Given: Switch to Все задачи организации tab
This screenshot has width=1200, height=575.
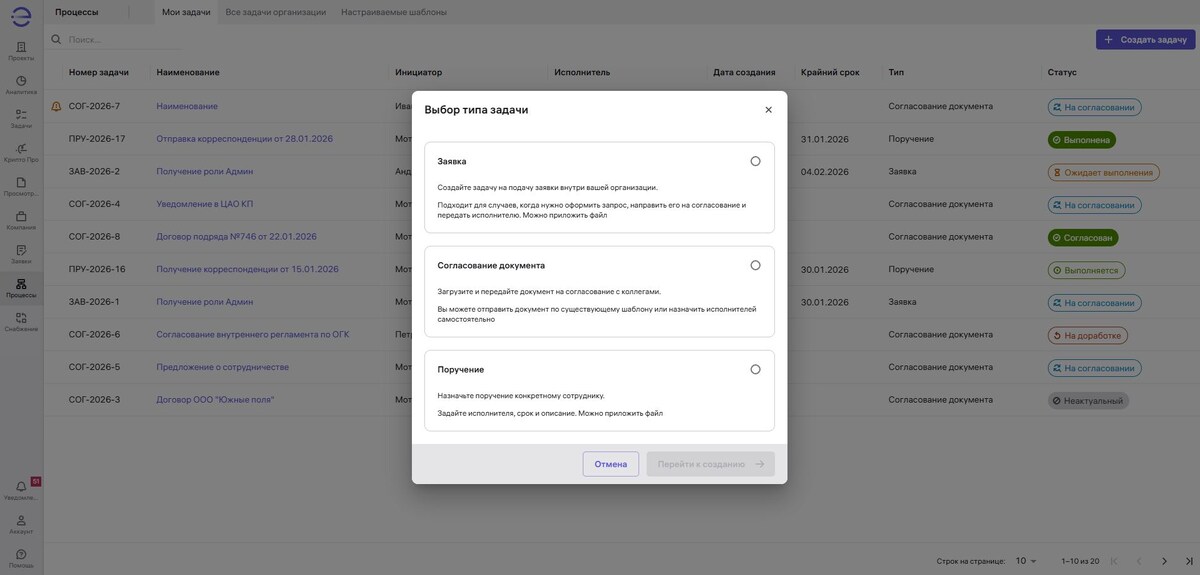Looking at the screenshot, I should coord(276,12).
